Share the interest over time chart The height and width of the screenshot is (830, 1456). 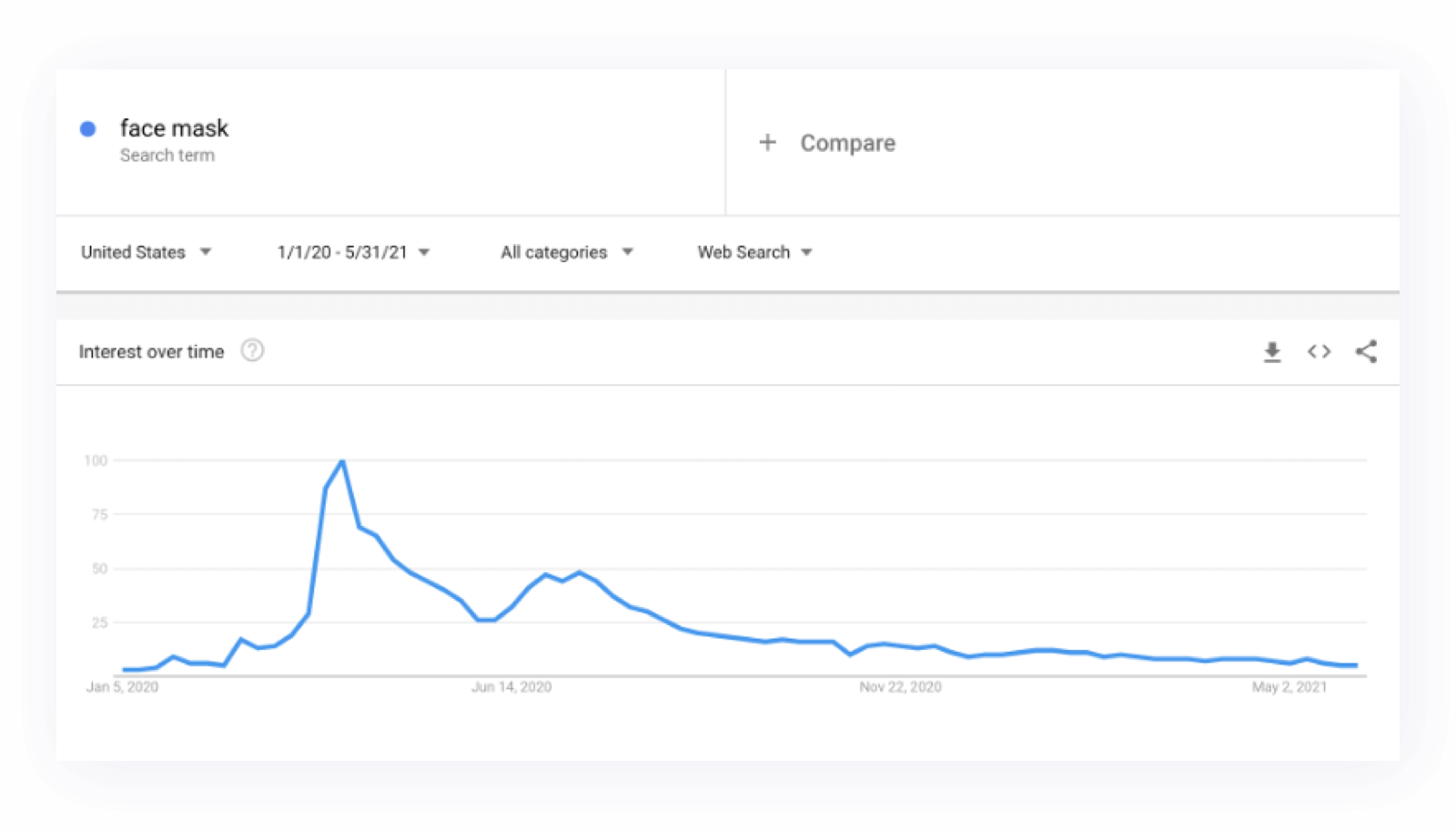pyautogui.click(x=1366, y=351)
